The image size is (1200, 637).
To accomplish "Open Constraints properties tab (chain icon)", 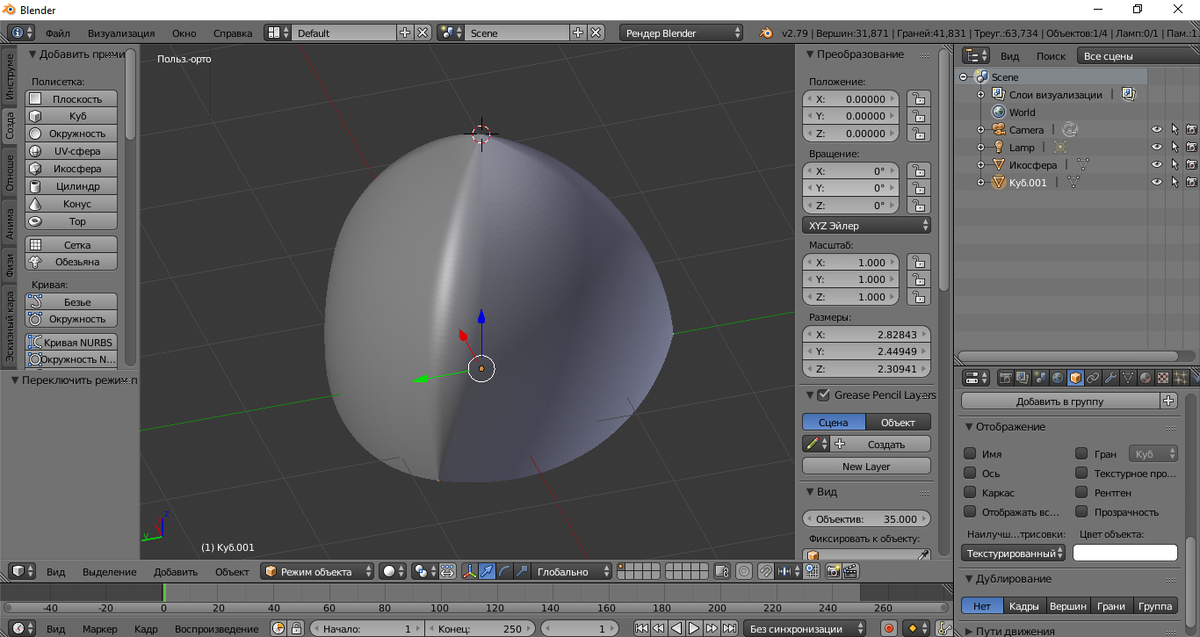I will (1093, 378).
